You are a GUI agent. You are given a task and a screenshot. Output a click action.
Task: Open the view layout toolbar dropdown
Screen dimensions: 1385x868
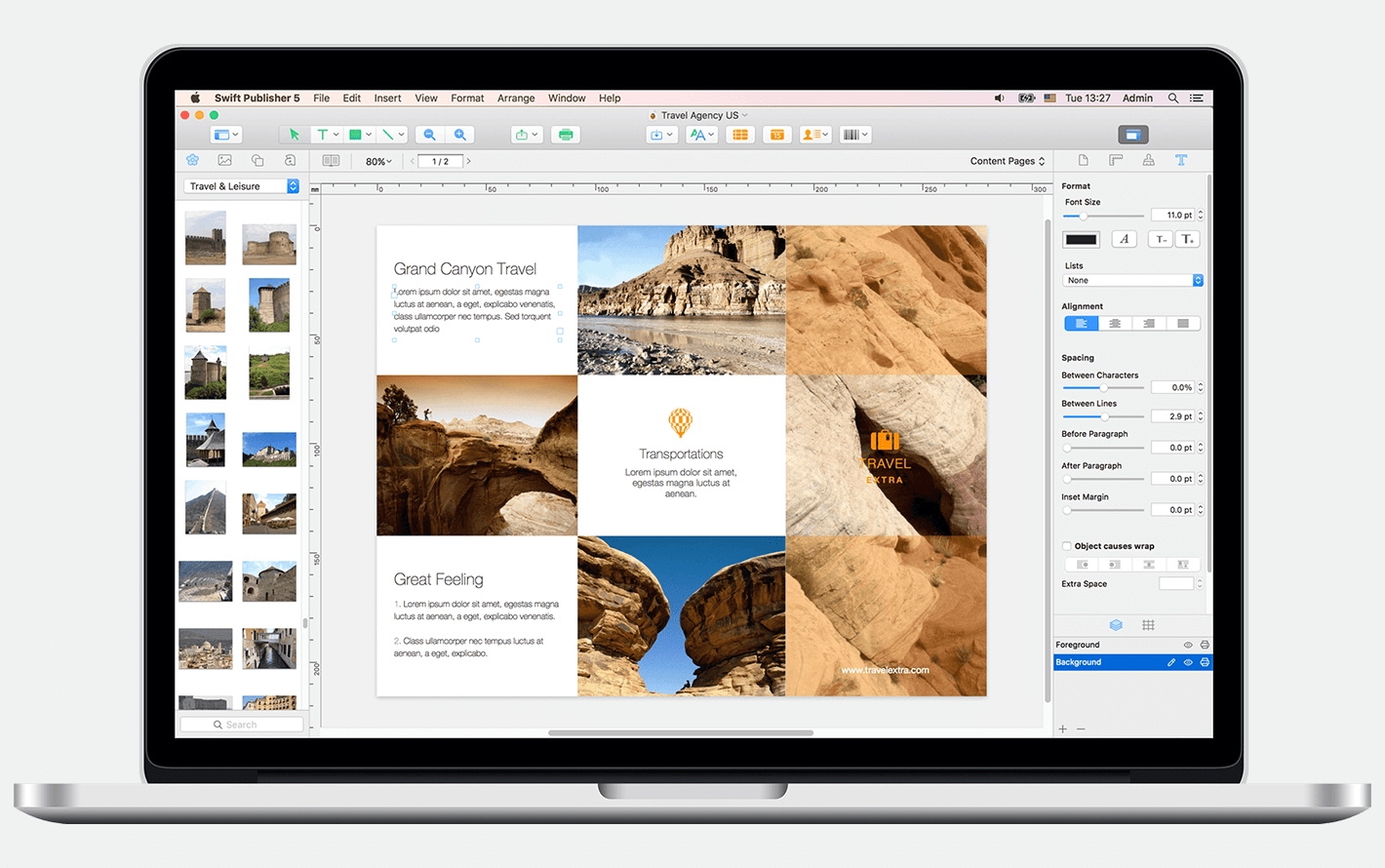pos(226,135)
